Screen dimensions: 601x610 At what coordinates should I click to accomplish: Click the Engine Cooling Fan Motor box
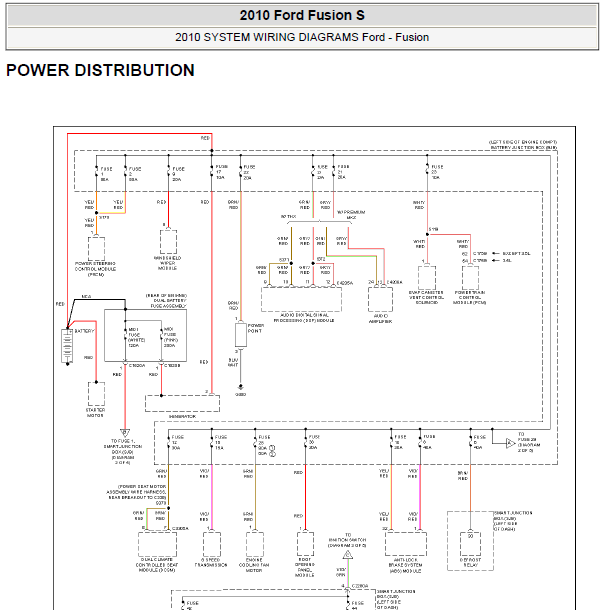point(255,544)
